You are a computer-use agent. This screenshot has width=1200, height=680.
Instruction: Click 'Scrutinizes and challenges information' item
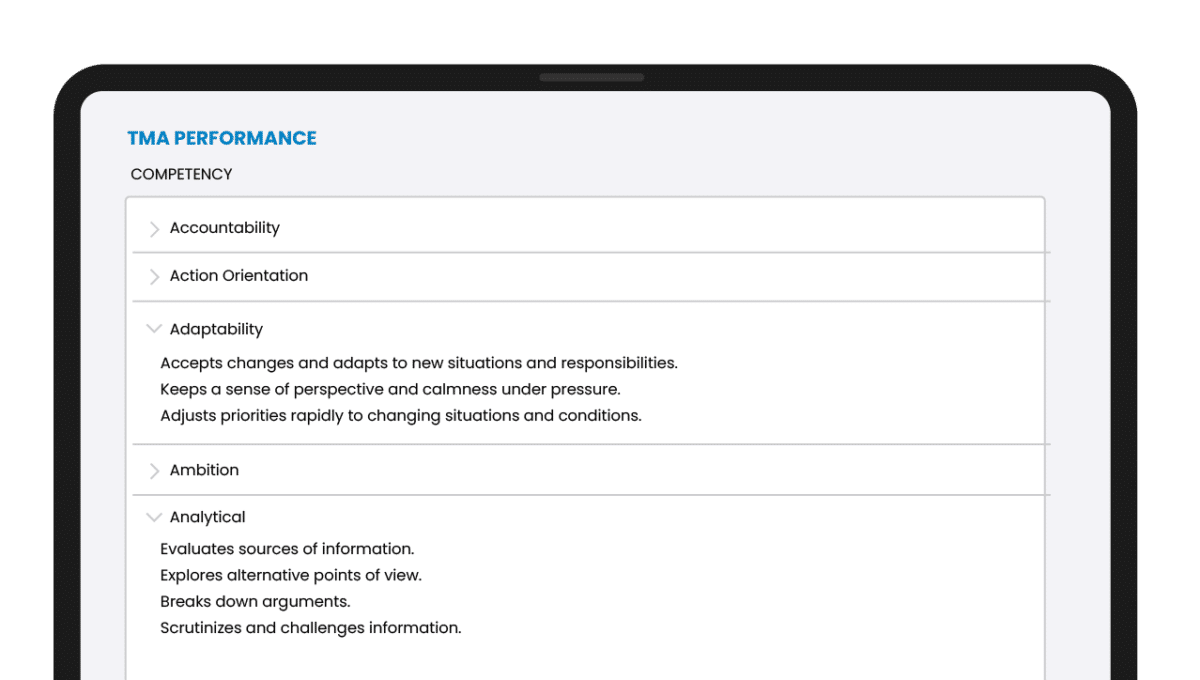[x=311, y=627]
